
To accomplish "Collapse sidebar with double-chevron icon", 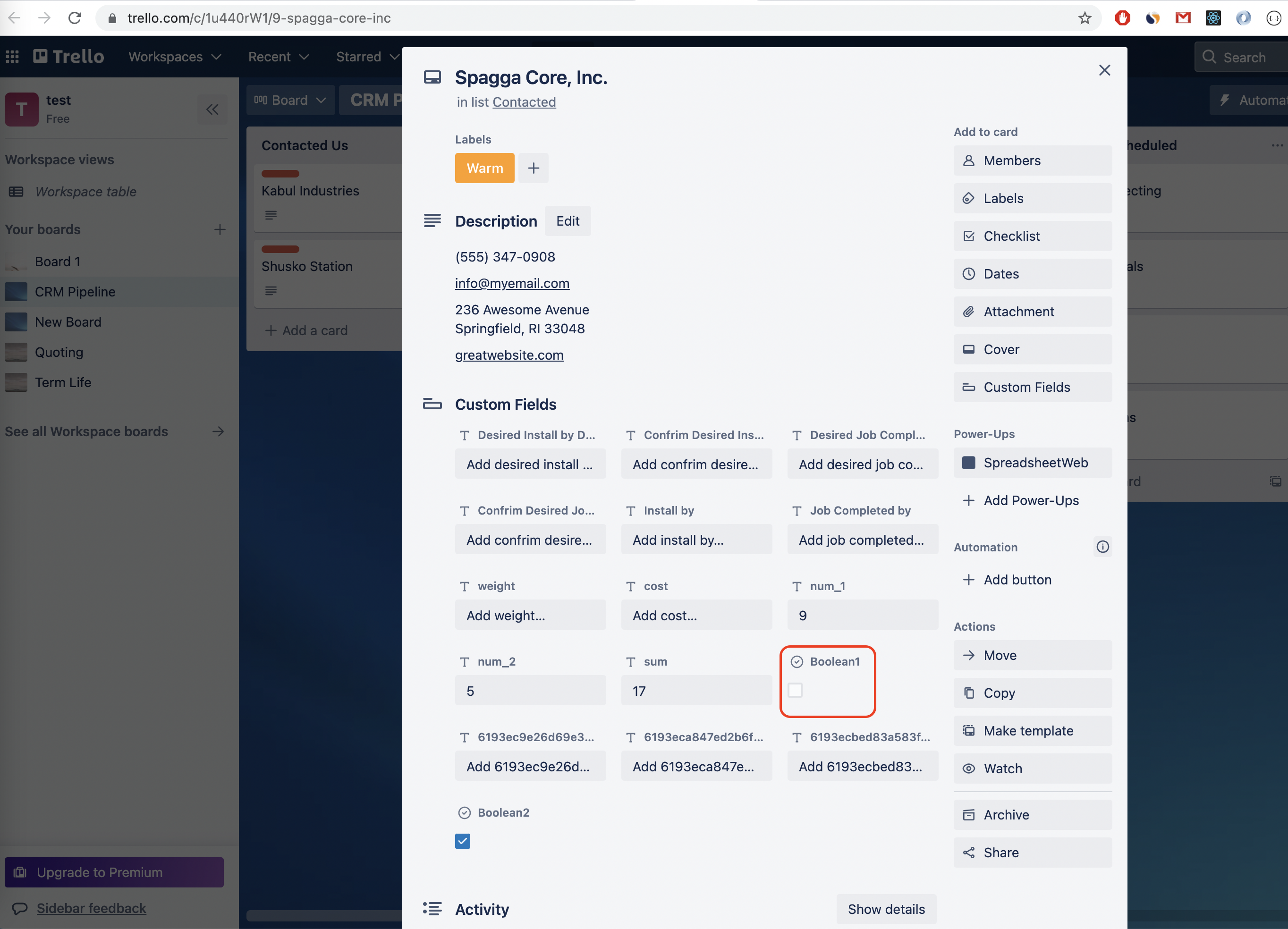I will coord(212,109).
